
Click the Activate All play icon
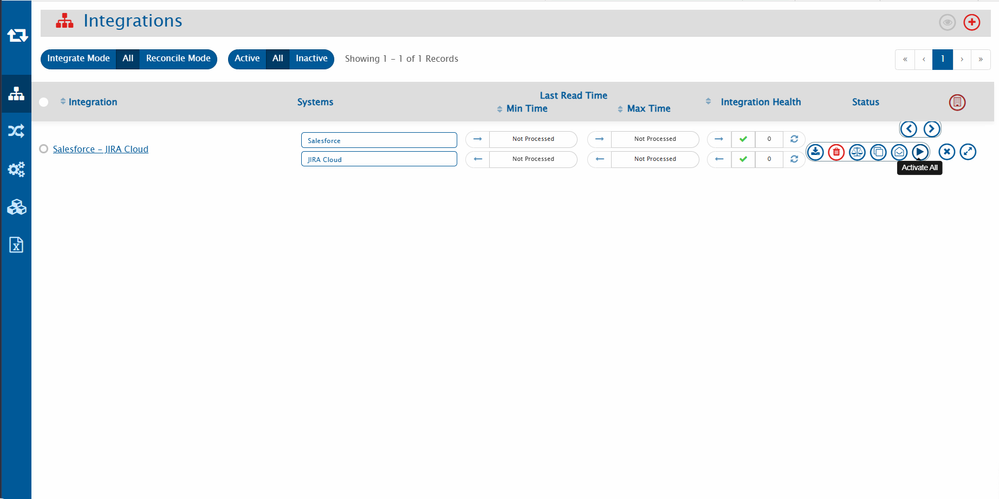click(x=919, y=152)
